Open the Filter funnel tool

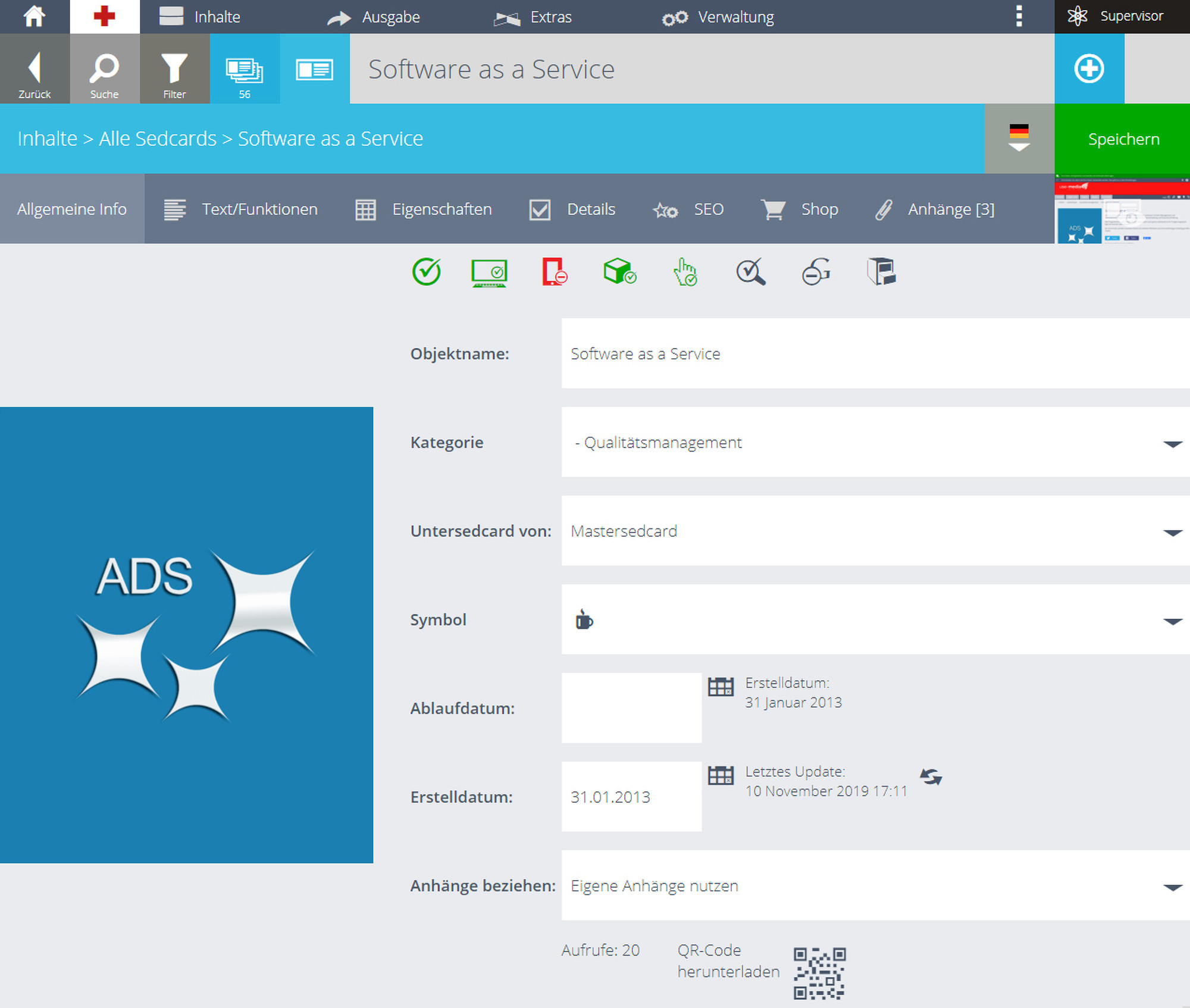pos(174,68)
